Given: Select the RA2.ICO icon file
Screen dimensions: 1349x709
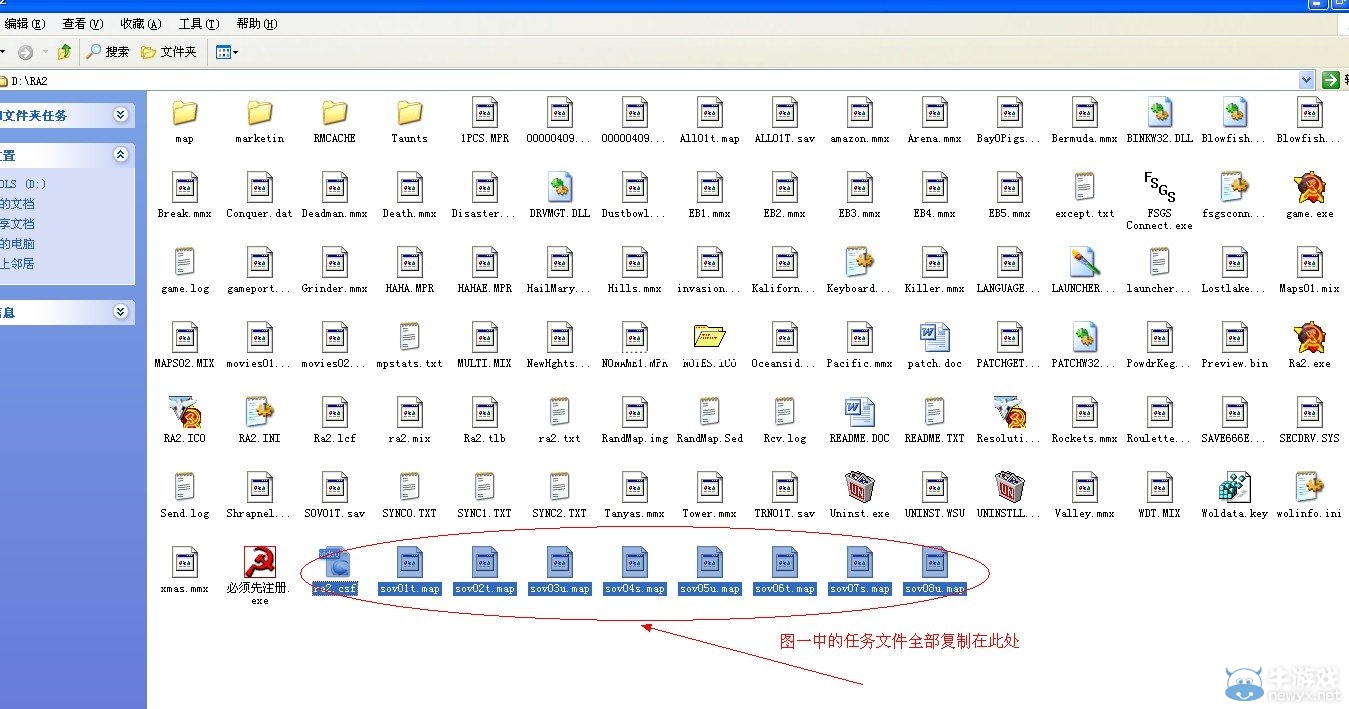Looking at the screenshot, I should [184, 412].
